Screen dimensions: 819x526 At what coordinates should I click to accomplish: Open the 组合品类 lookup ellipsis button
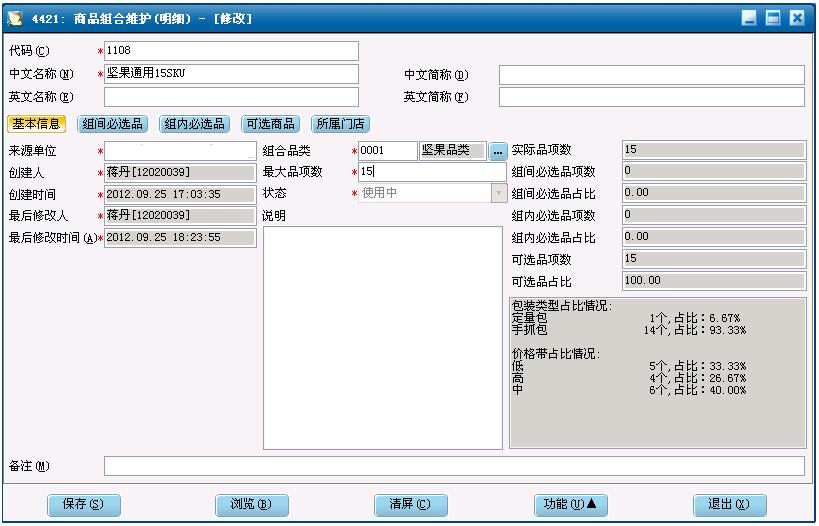point(497,151)
